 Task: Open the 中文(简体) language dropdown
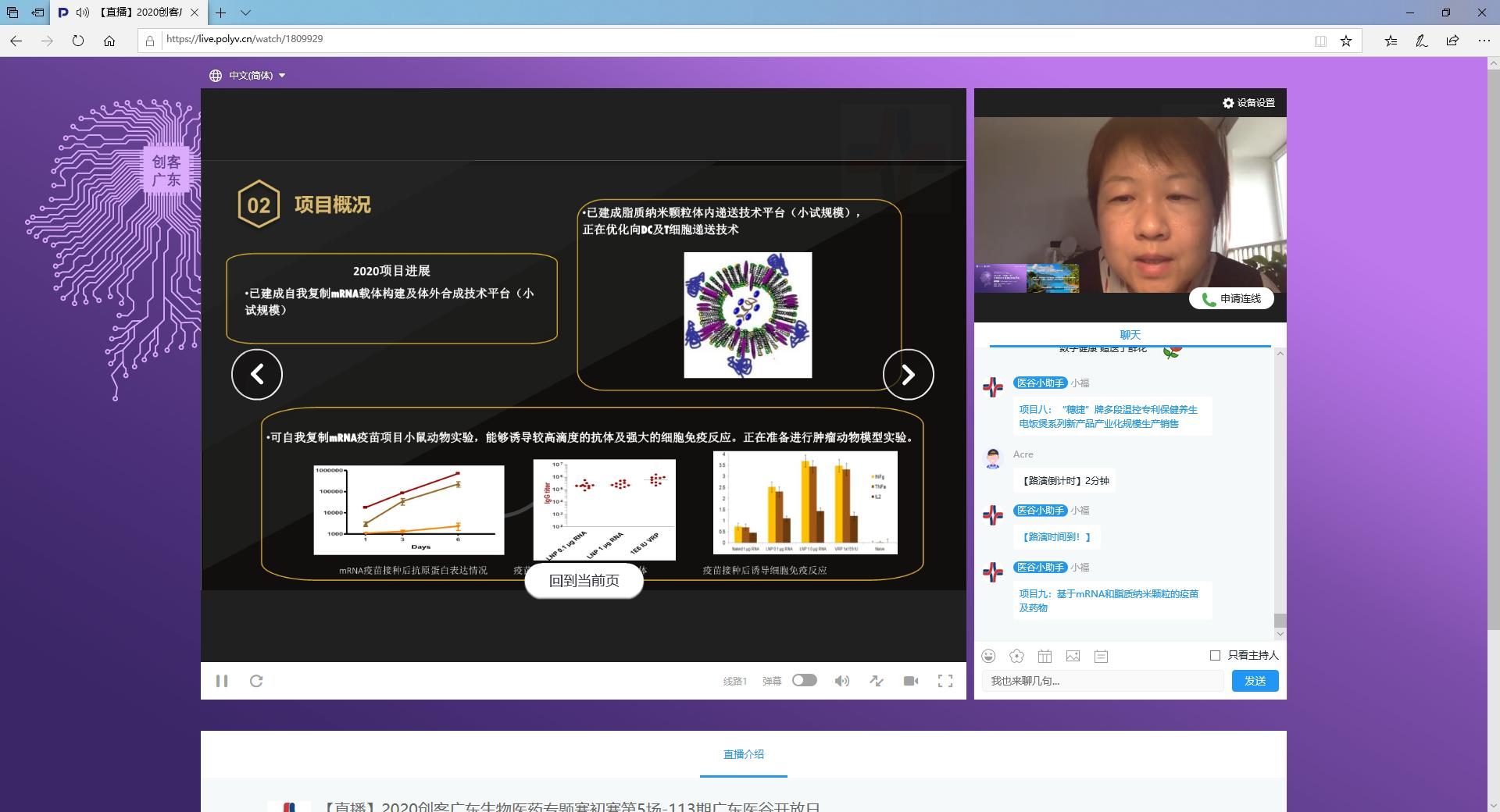click(248, 76)
